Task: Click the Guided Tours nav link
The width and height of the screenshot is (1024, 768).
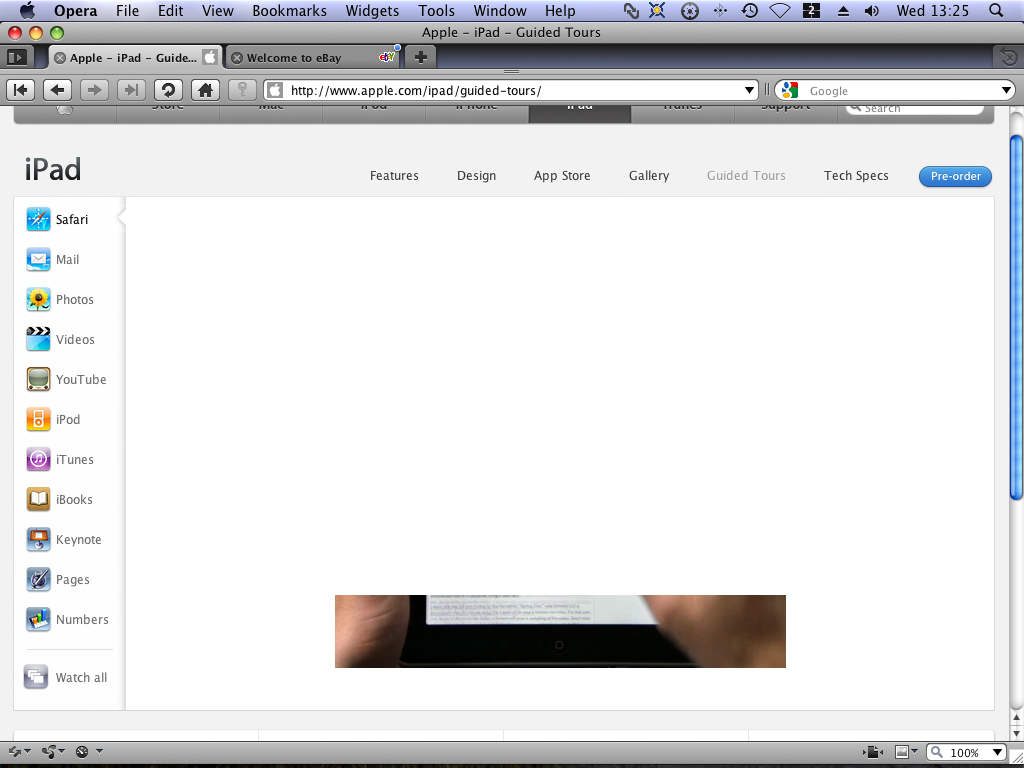Action: pos(746,176)
